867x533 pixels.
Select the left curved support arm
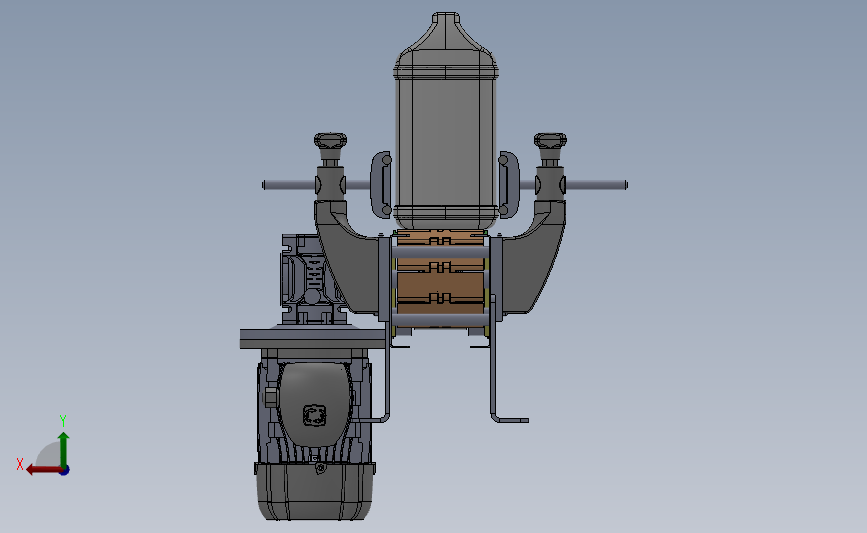(x=346, y=257)
